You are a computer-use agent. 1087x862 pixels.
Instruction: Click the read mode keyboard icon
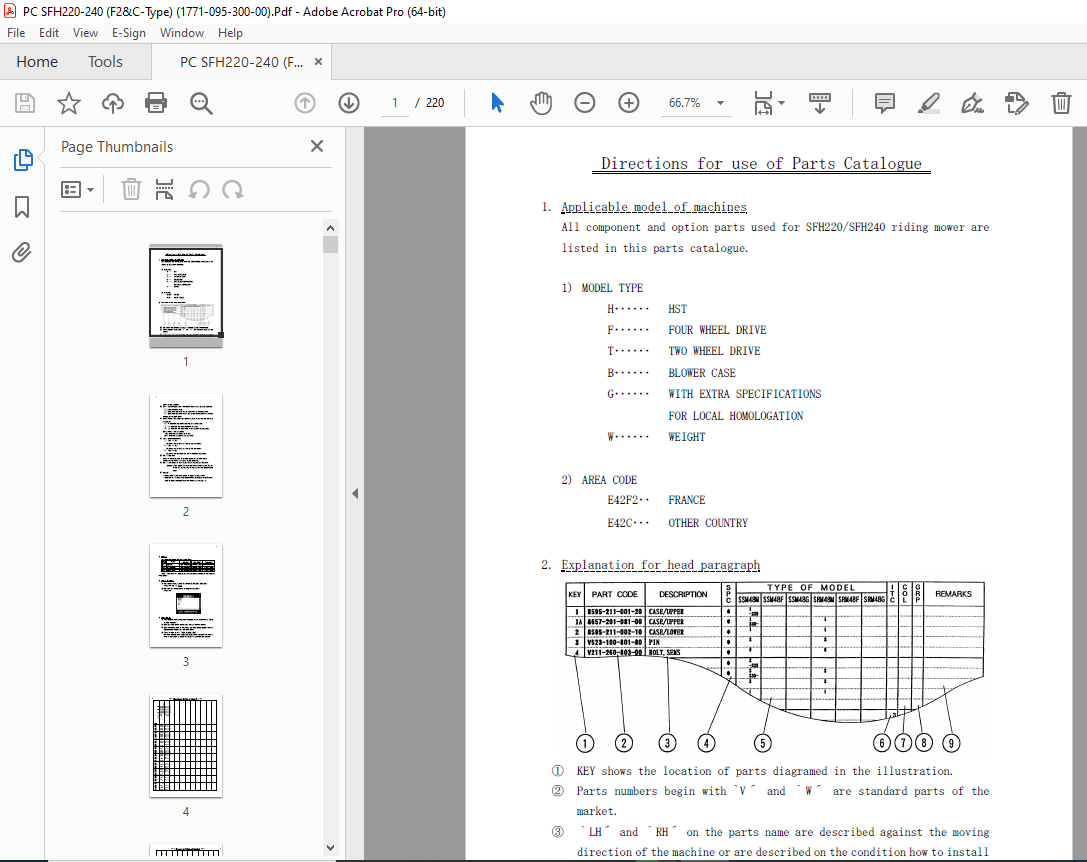(x=819, y=103)
